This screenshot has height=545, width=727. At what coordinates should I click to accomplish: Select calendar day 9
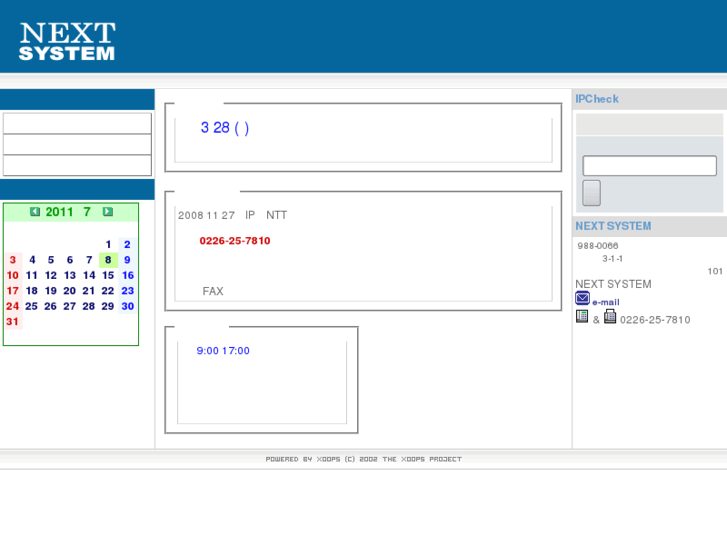click(x=127, y=260)
